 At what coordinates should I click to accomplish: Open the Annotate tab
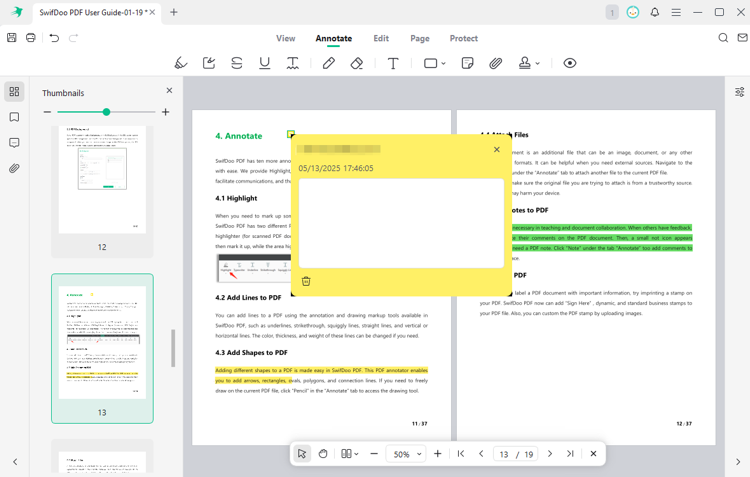[x=334, y=38]
